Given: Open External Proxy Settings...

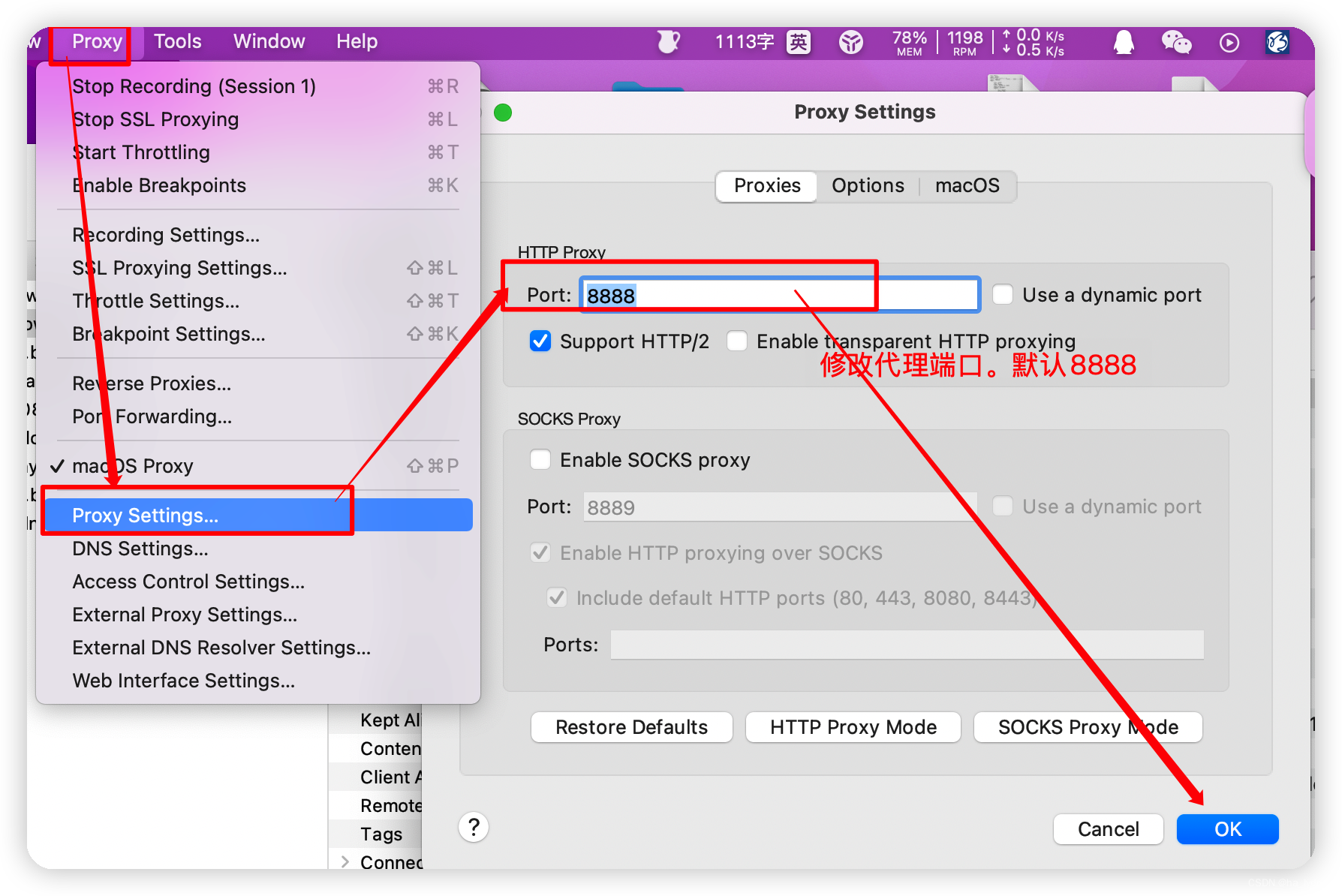Looking at the screenshot, I should [x=257, y=615].
